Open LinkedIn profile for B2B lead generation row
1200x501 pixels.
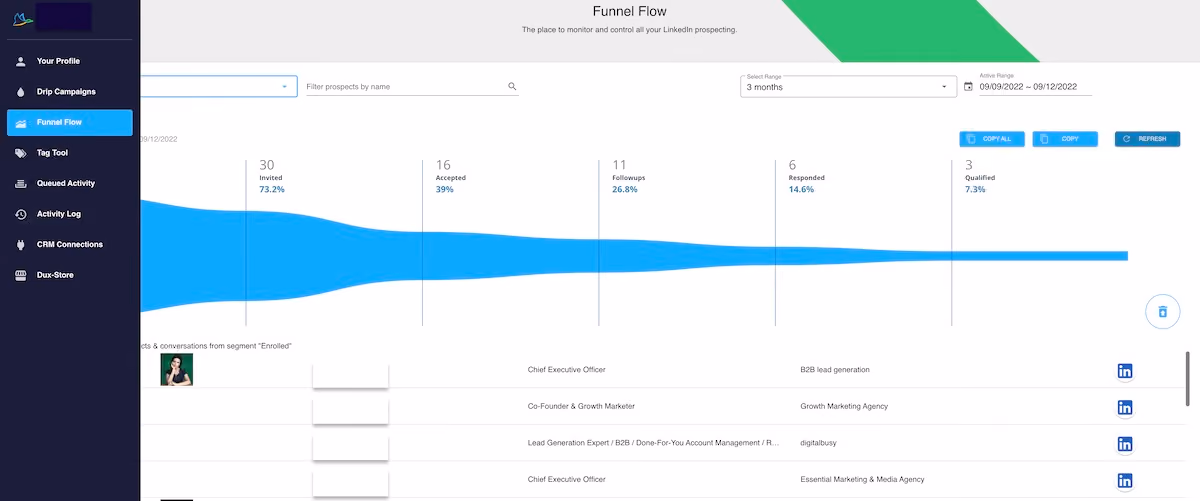(x=1125, y=371)
